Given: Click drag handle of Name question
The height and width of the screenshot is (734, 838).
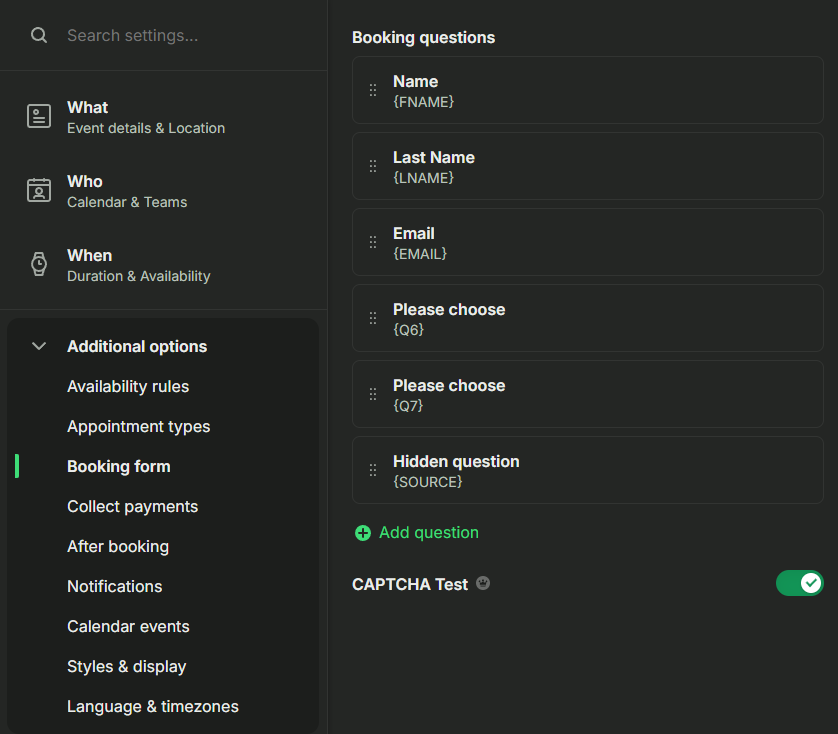Looking at the screenshot, I should point(373,90).
